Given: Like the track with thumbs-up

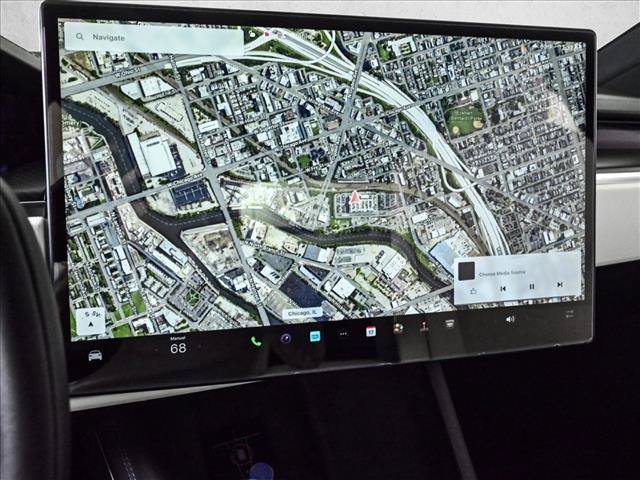Looking at the screenshot, I should 473,291.
